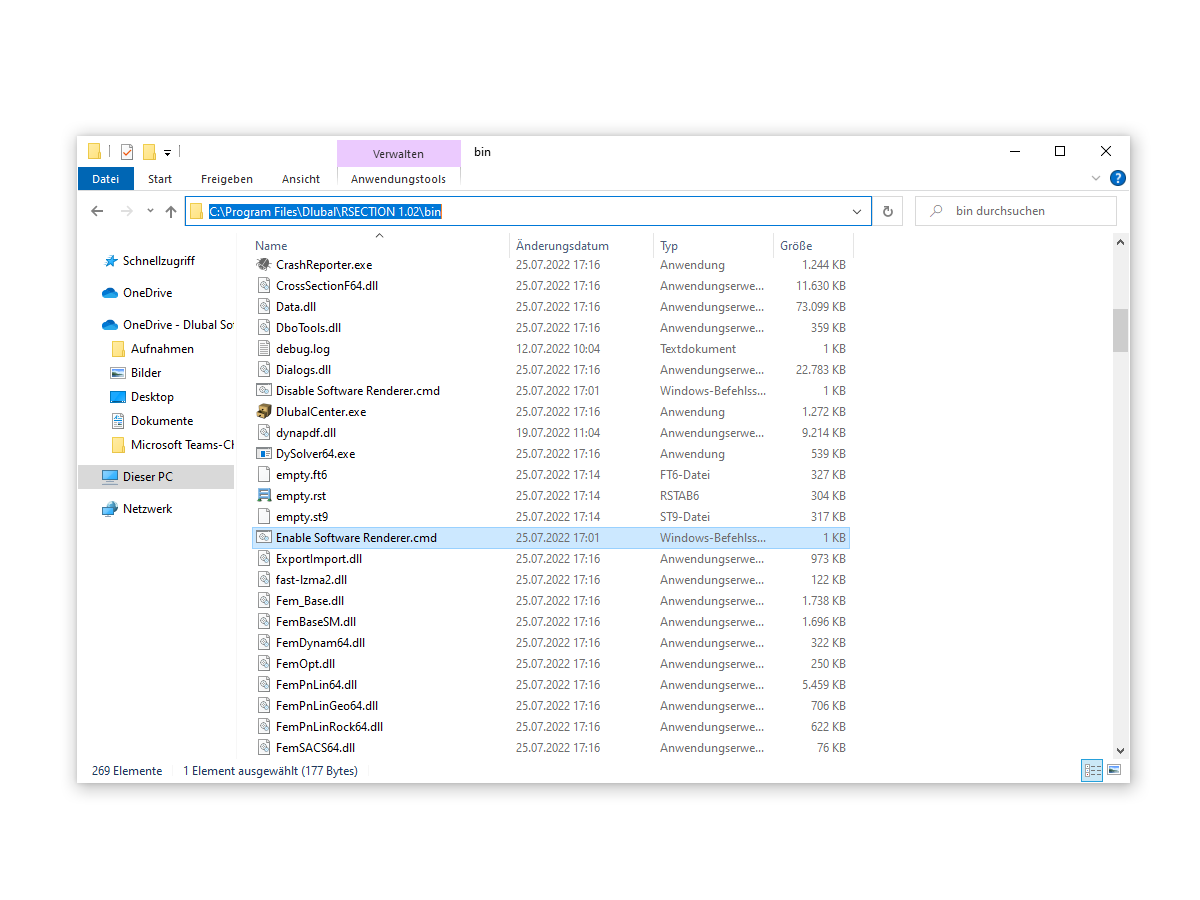
Task: Click the Bilder folder icon in the sidebar
Action: pos(118,373)
